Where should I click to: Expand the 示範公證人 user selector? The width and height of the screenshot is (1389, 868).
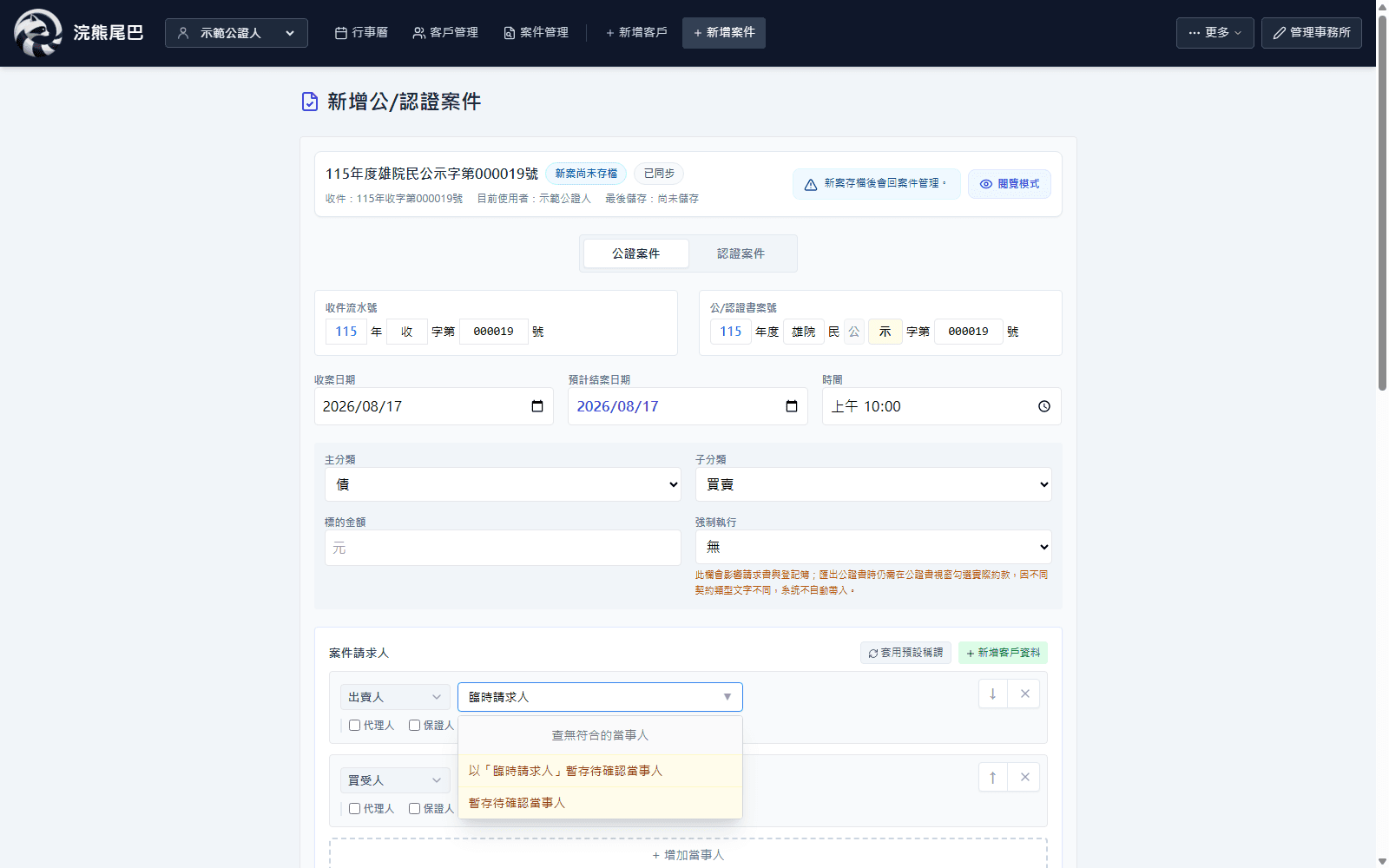[x=236, y=33]
